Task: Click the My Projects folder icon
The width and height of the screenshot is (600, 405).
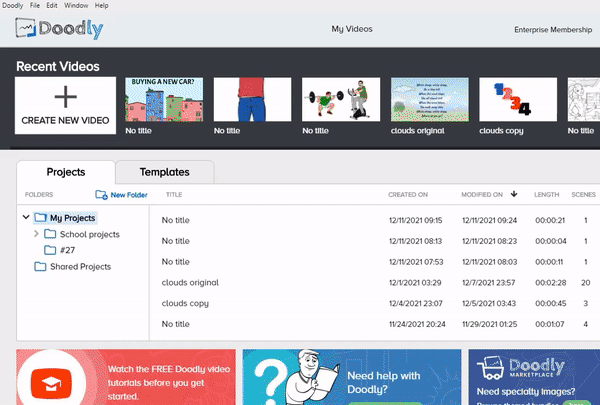Action: (x=40, y=218)
